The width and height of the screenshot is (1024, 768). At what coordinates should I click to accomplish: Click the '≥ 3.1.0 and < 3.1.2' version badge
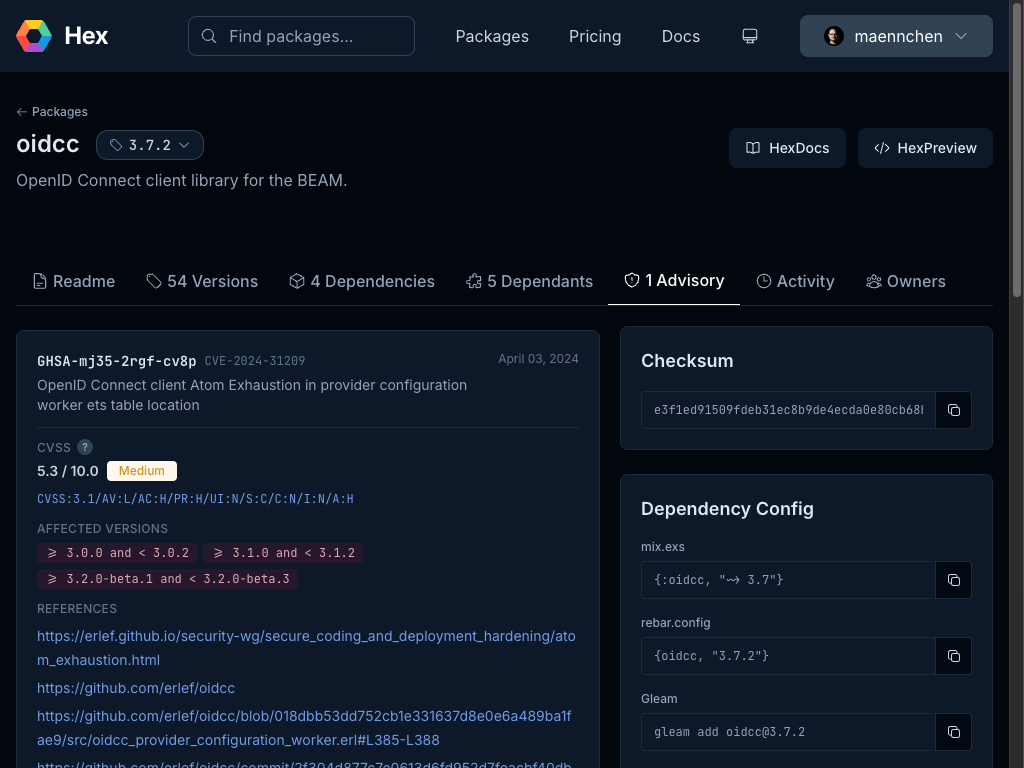pyautogui.click(x=283, y=553)
